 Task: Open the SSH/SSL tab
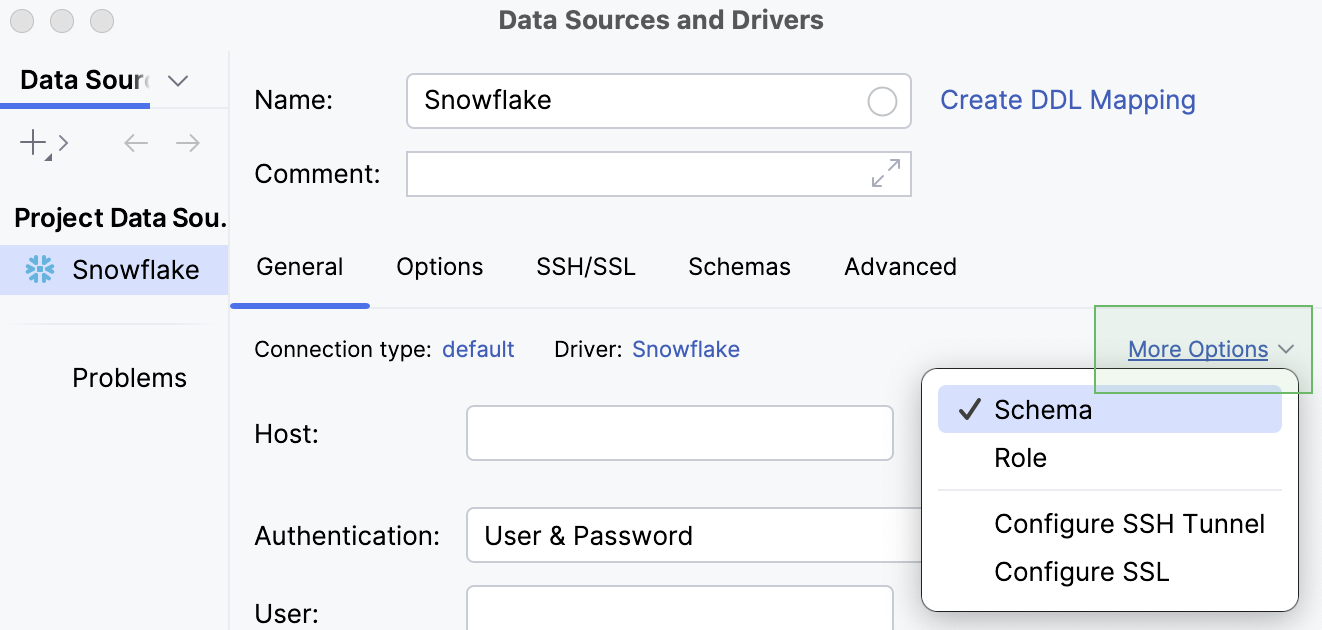586,267
